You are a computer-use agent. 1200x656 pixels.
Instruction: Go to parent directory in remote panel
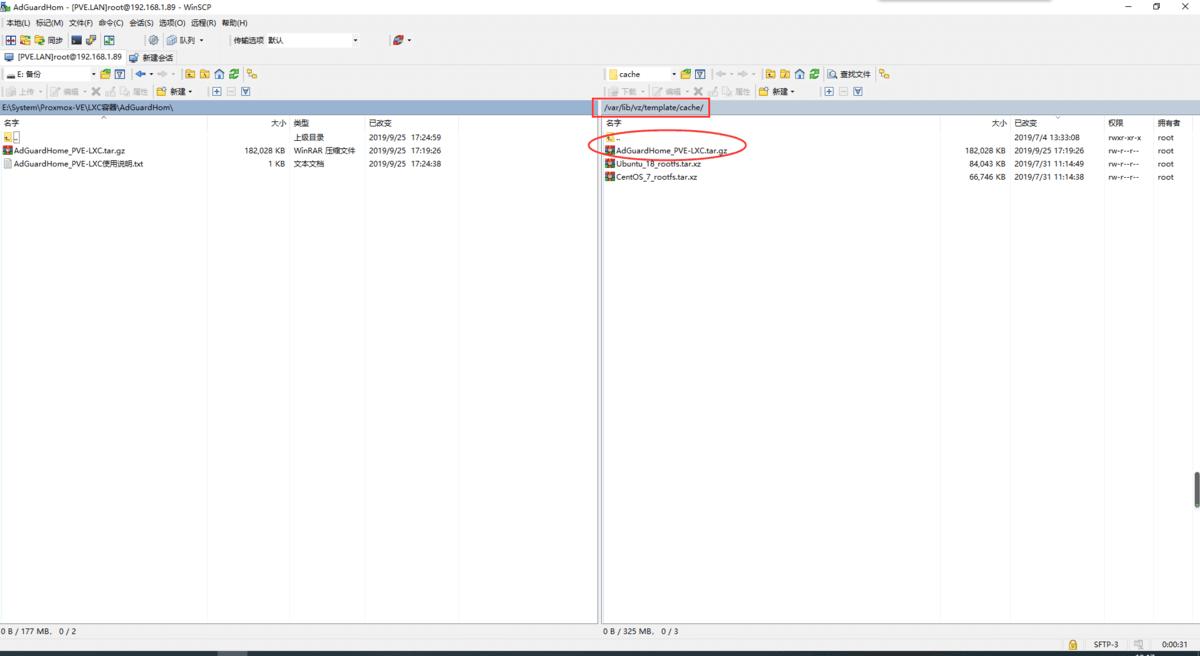tap(770, 74)
